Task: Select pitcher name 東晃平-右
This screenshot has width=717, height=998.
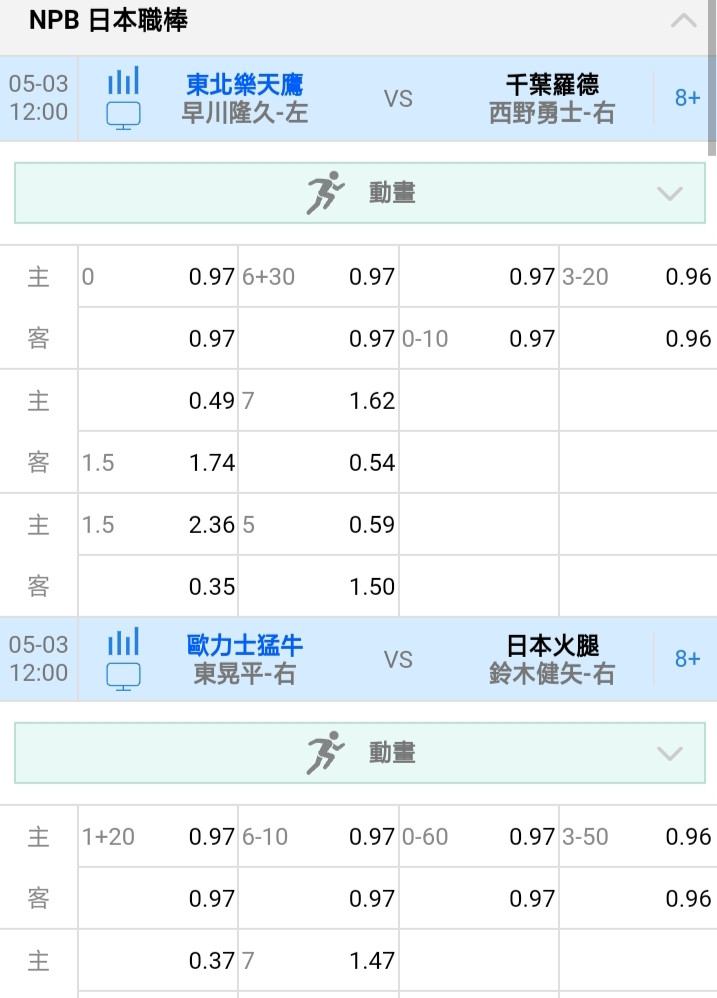Action: pos(244,673)
